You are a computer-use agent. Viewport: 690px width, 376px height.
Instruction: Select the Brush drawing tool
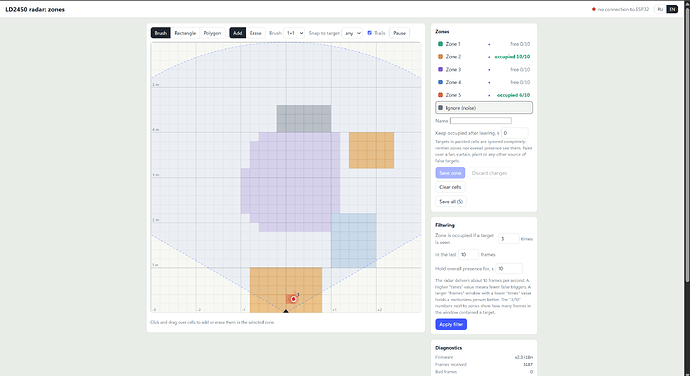pyautogui.click(x=161, y=33)
